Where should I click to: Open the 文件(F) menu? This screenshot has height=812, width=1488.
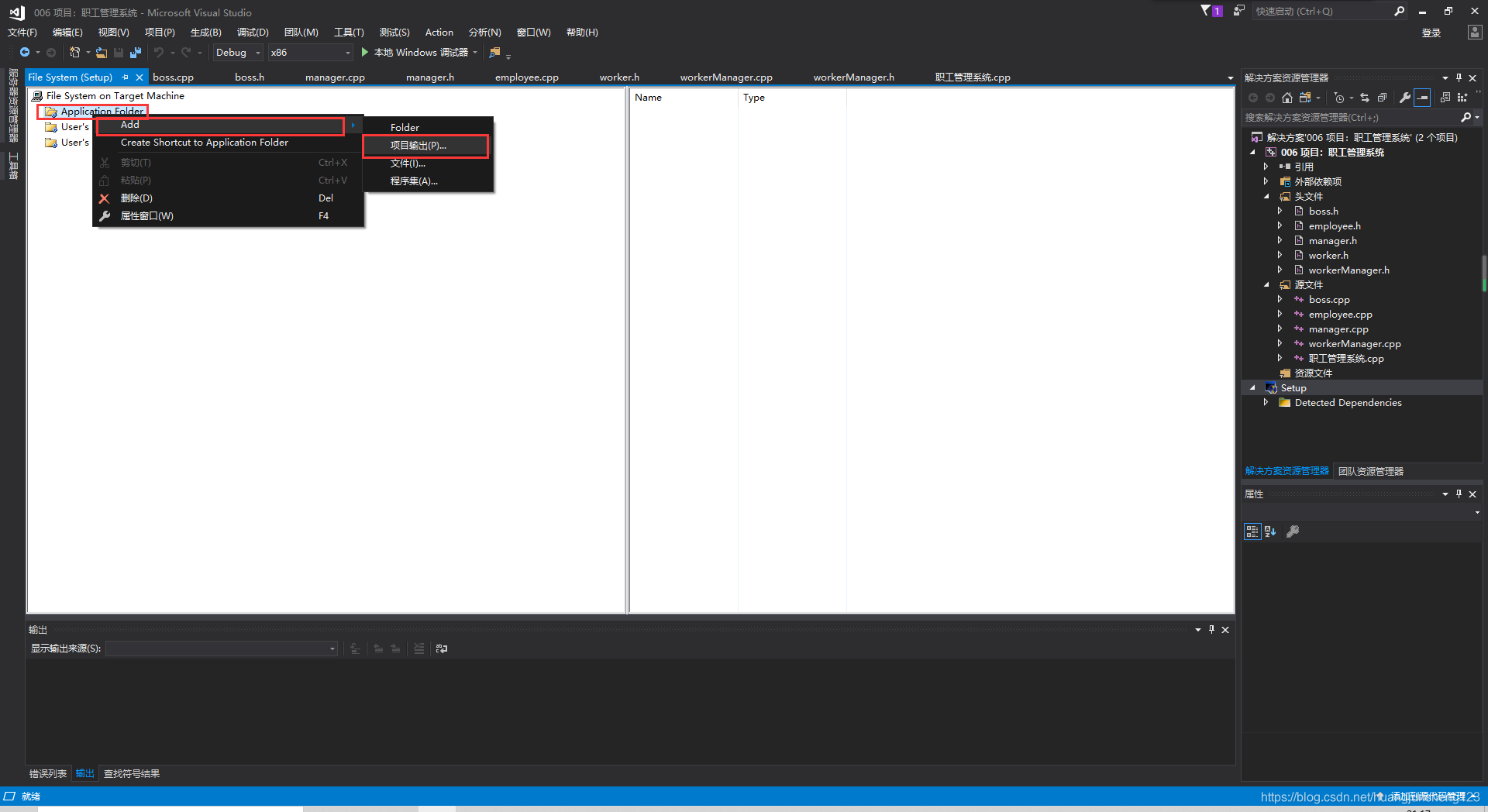22,33
